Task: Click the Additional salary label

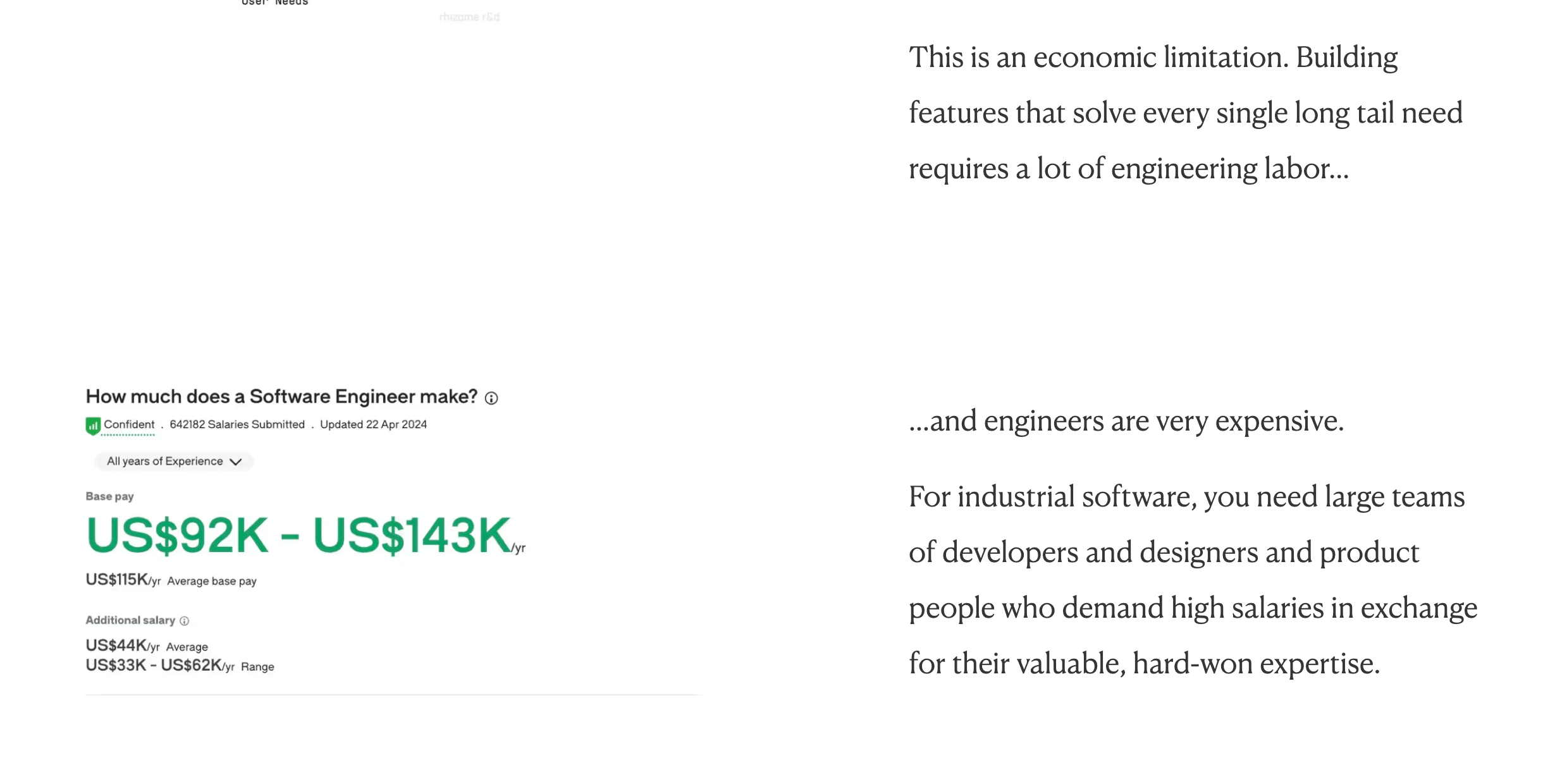Action: 130,620
